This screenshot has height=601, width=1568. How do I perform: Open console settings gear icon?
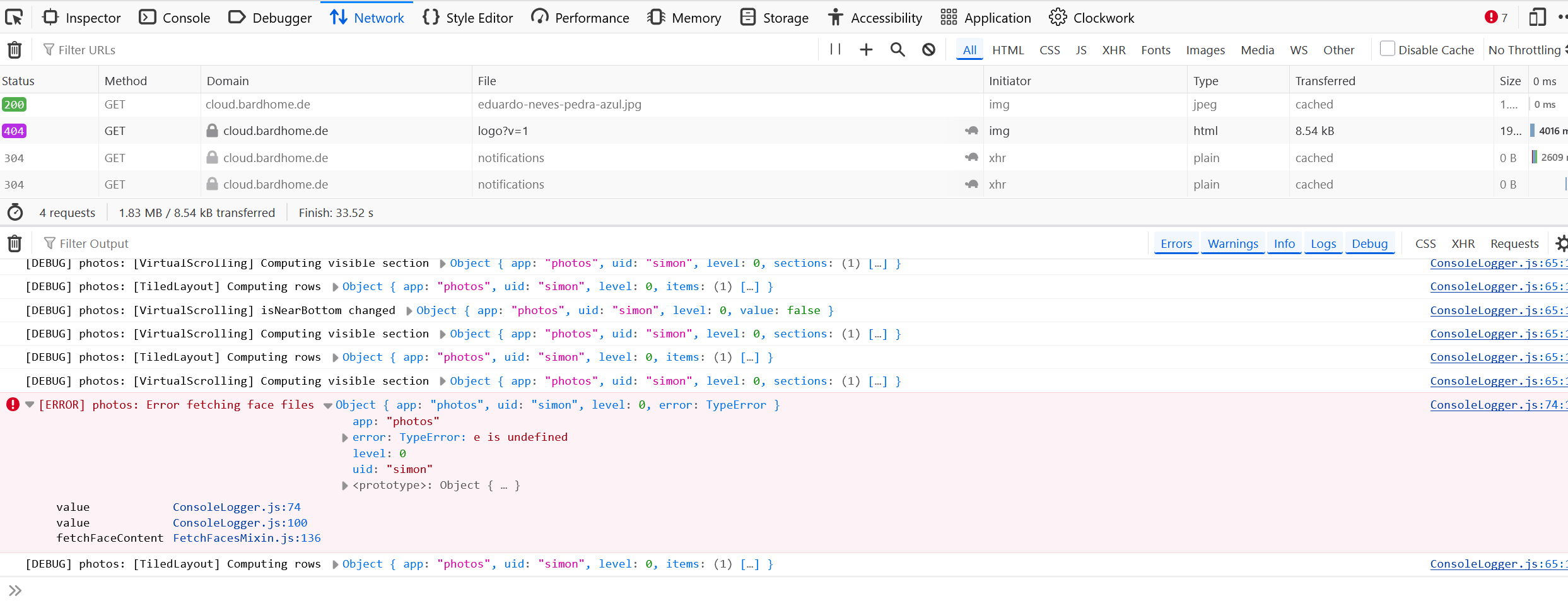pos(1560,243)
